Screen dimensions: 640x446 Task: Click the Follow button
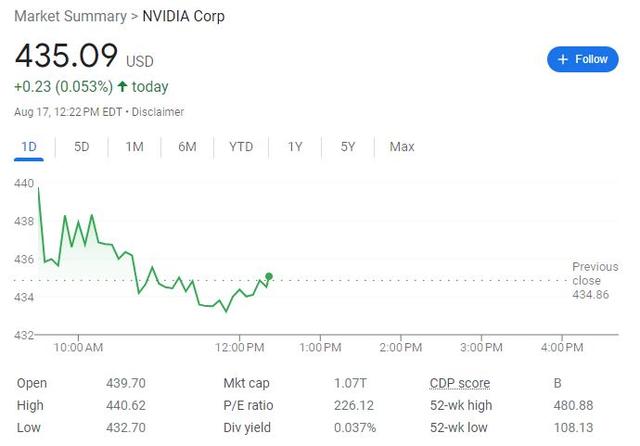[x=582, y=59]
